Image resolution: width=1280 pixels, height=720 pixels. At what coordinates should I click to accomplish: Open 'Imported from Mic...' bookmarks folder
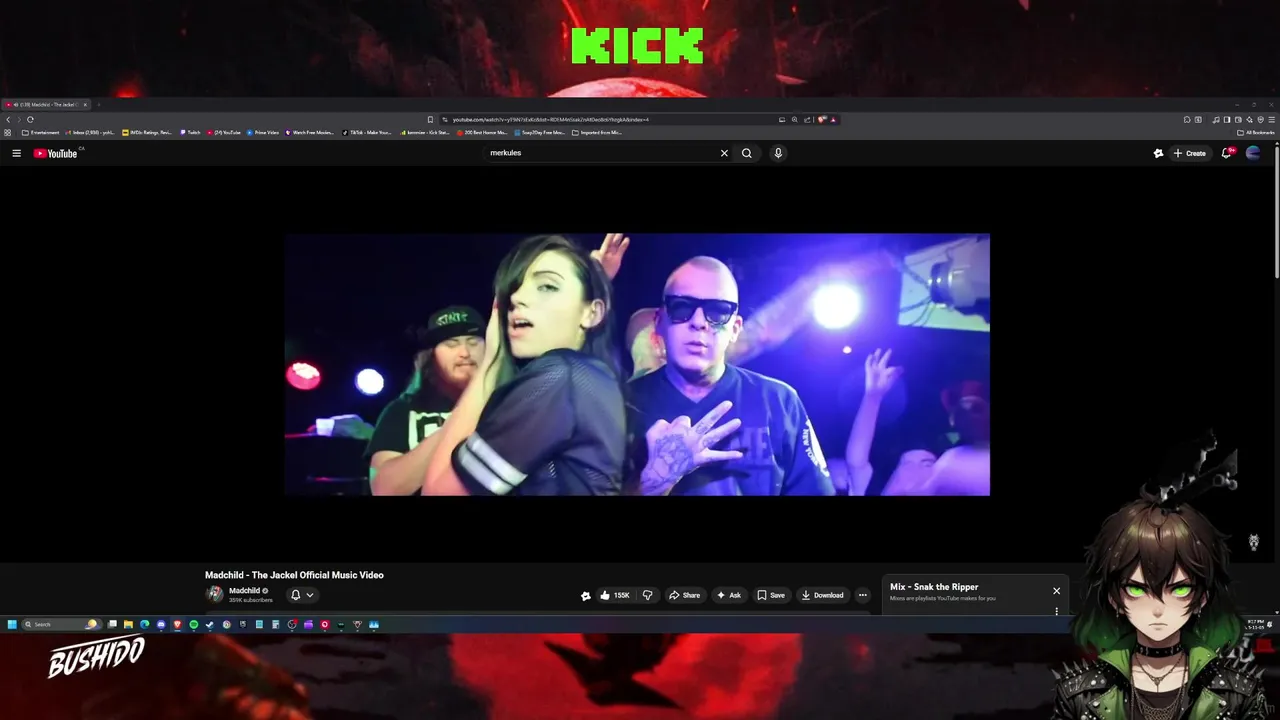(x=597, y=132)
